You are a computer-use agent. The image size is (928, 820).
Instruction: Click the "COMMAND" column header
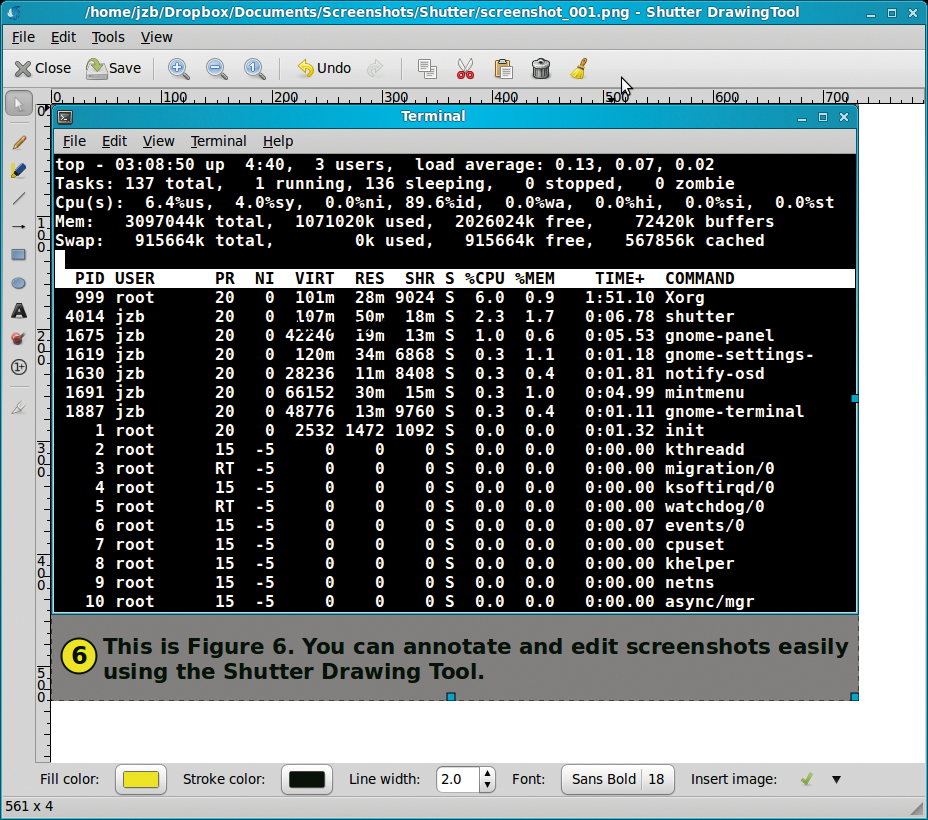700,279
